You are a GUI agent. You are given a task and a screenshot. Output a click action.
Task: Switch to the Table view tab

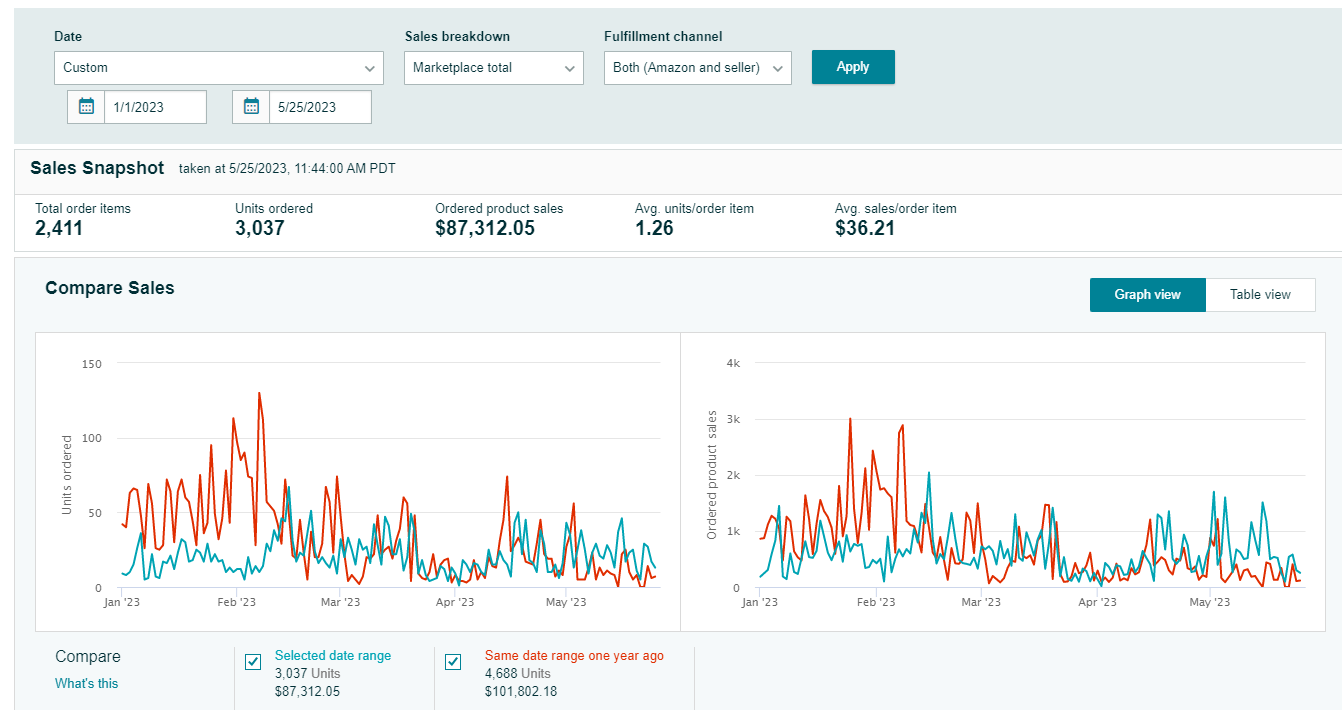(1259, 295)
